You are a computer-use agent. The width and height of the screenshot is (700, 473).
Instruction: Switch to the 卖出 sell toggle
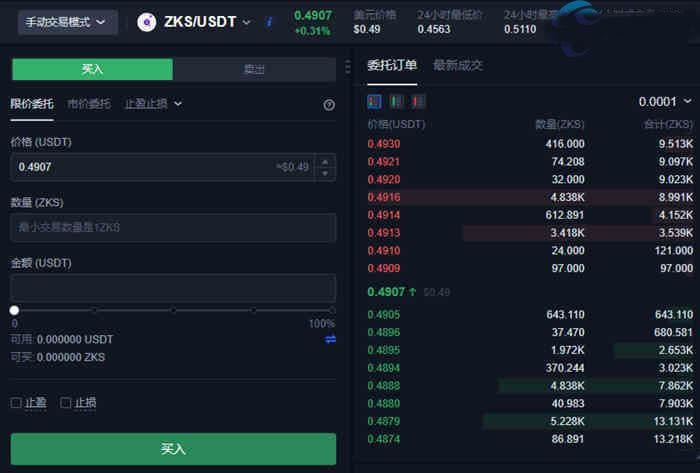pyautogui.click(x=254, y=69)
